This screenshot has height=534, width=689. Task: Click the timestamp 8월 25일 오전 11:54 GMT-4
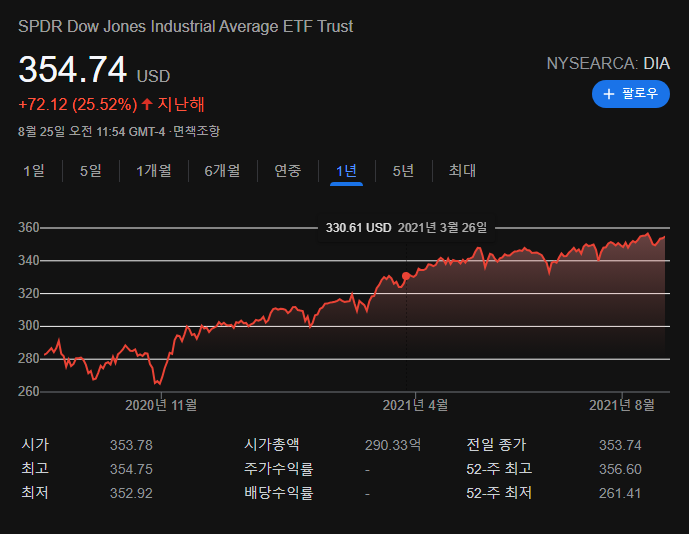[x=91, y=131]
